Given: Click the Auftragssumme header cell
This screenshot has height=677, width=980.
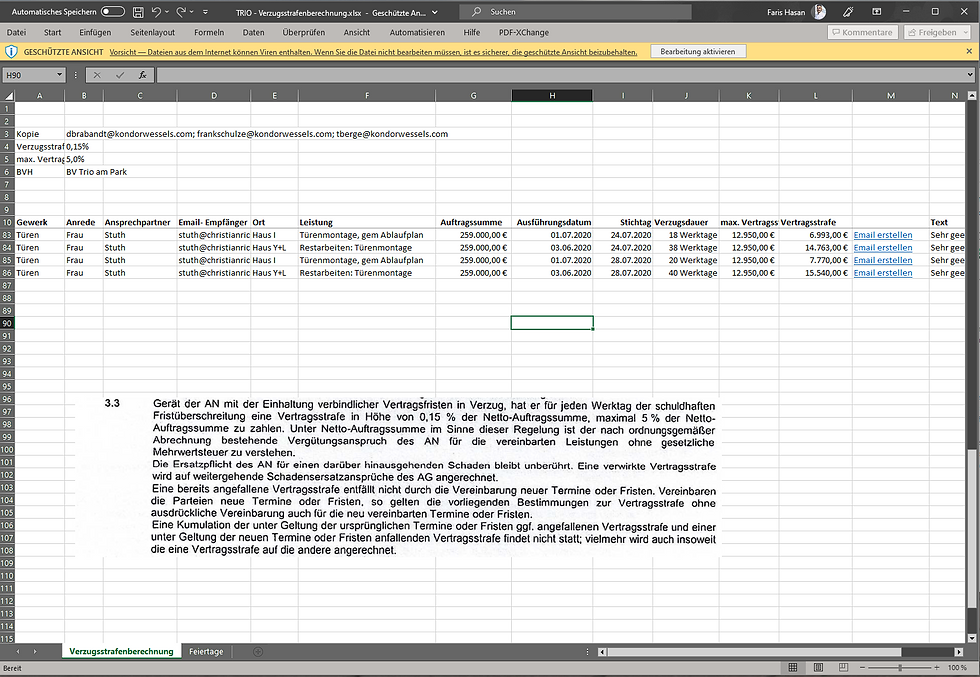Looking at the screenshot, I should click(473, 222).
